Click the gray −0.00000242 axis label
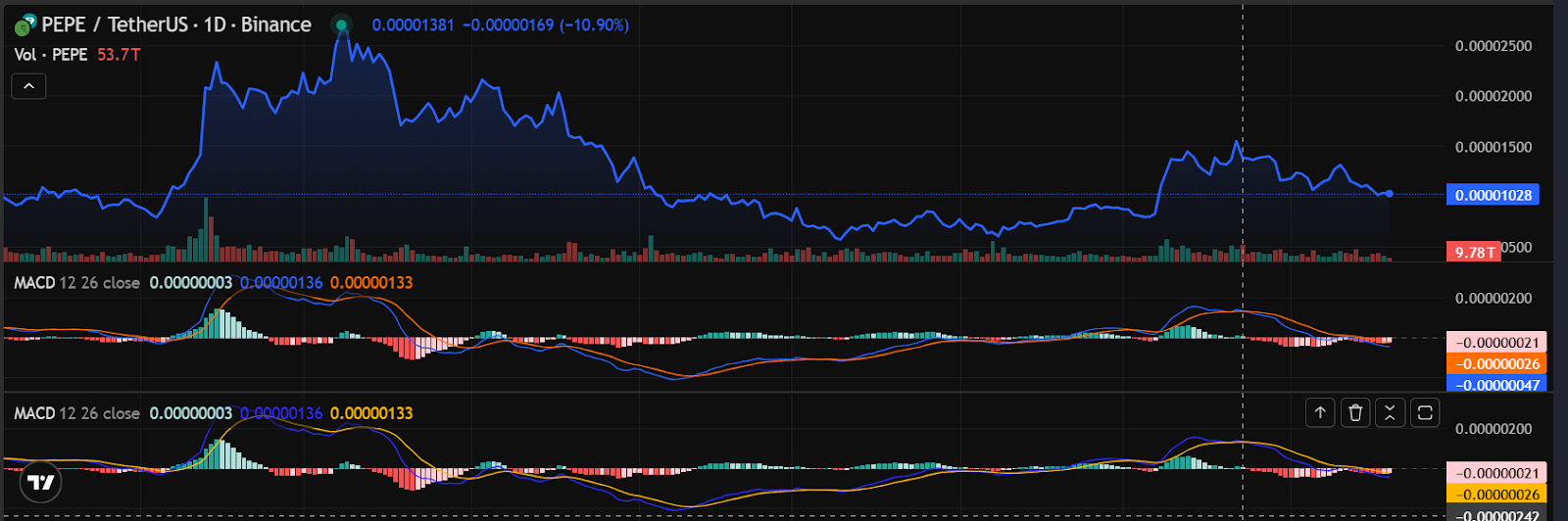 [x=1496, y=515]
